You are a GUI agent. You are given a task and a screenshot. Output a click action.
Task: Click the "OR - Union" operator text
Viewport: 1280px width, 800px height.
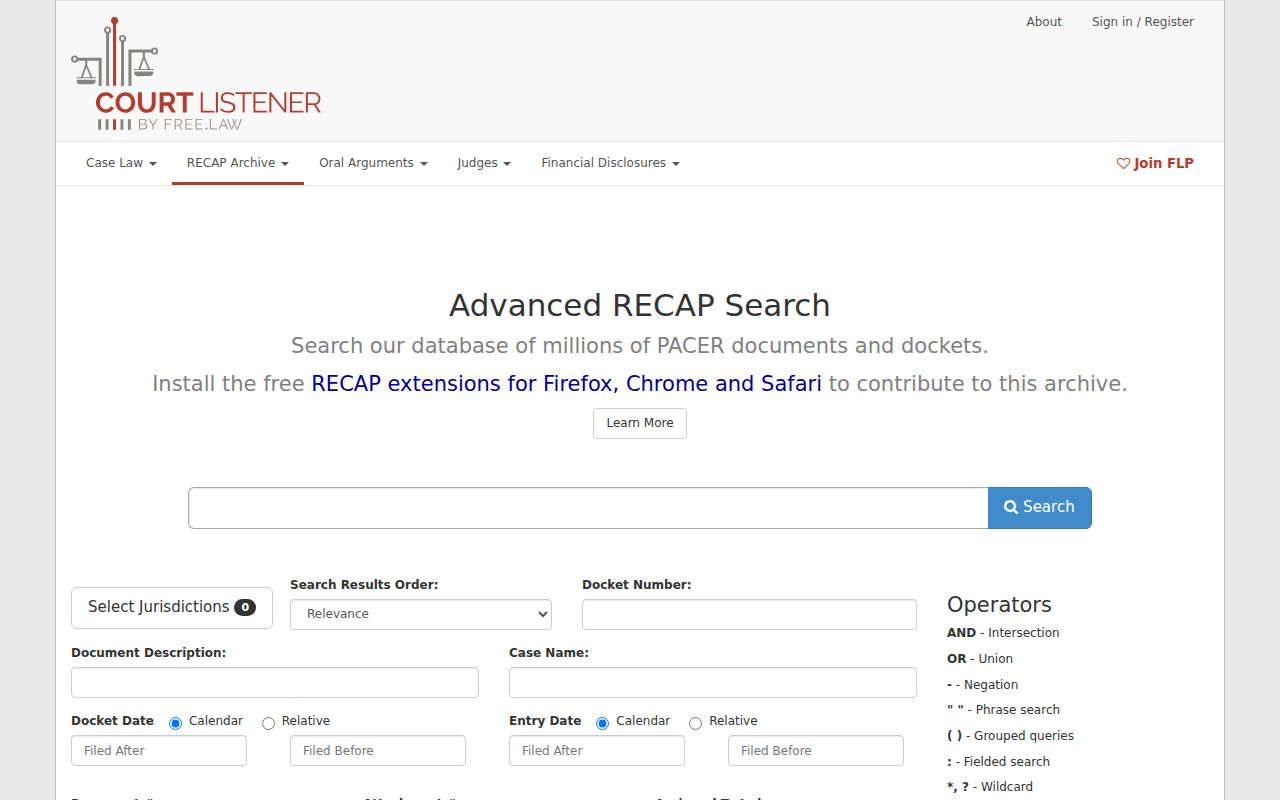click(980, 659)
